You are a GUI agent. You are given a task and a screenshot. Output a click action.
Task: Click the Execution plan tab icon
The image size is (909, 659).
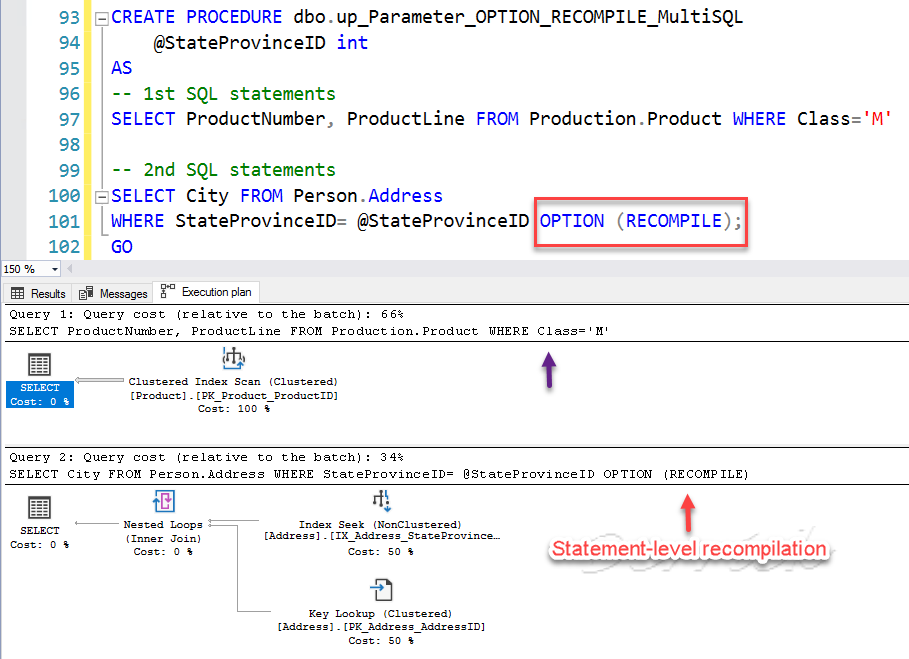click(168, 292)
